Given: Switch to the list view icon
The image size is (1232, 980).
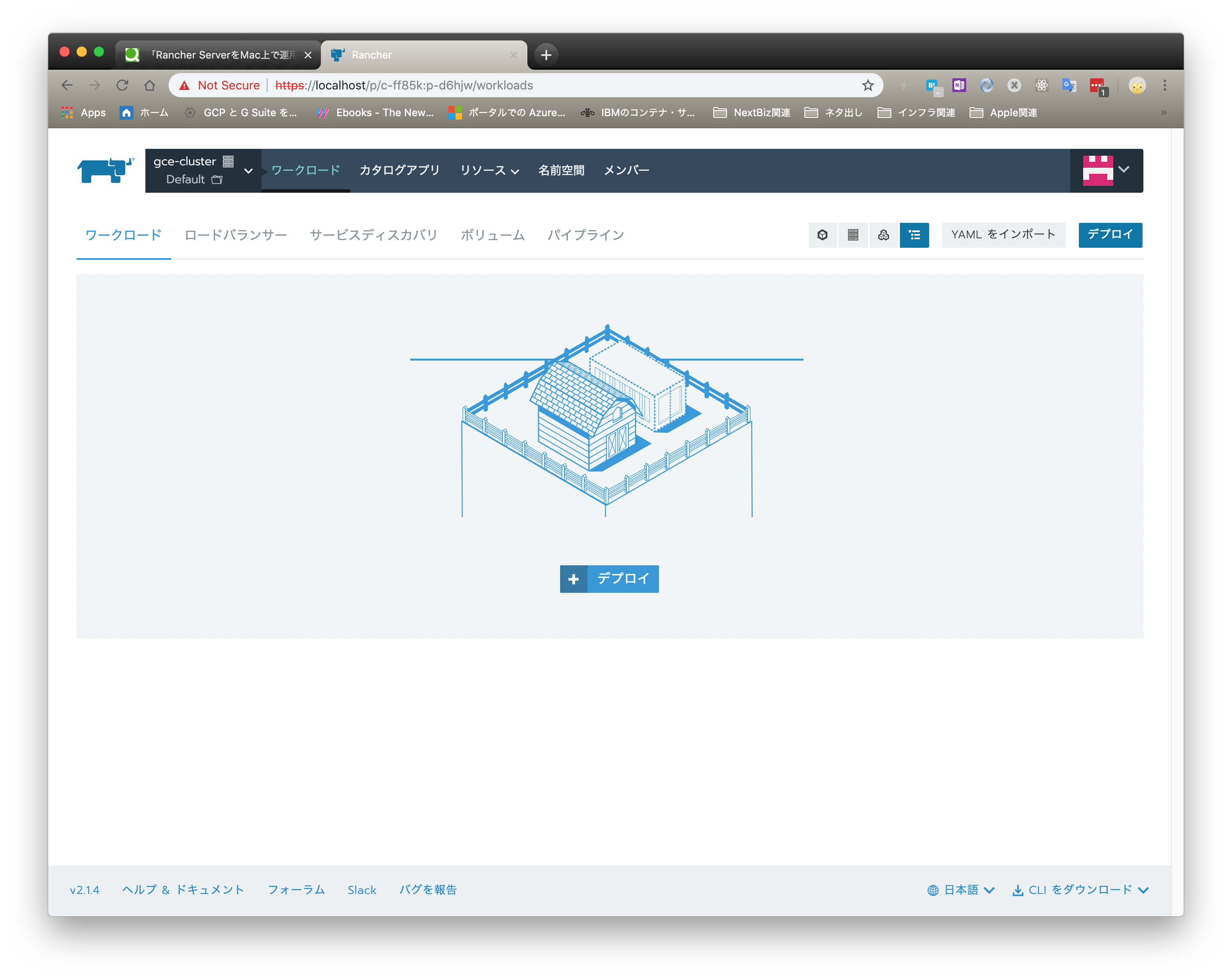Looking at the screenshot, I should (914, 235).
